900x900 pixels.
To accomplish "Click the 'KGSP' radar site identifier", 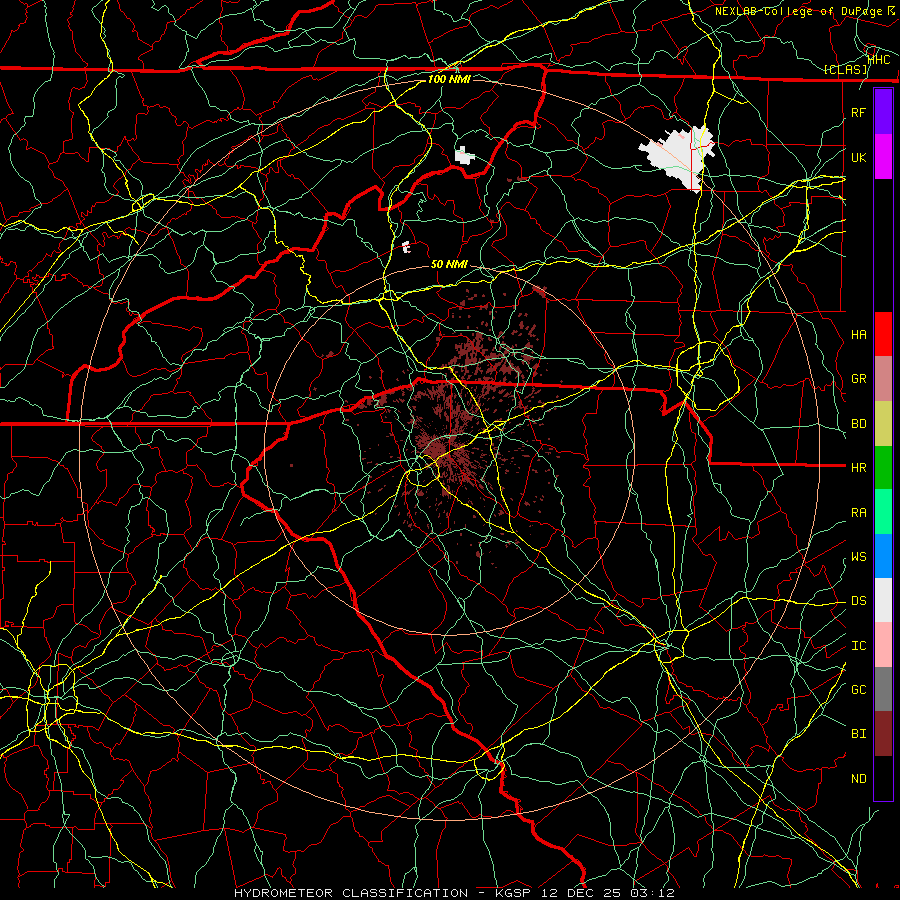I will (514, 893).
